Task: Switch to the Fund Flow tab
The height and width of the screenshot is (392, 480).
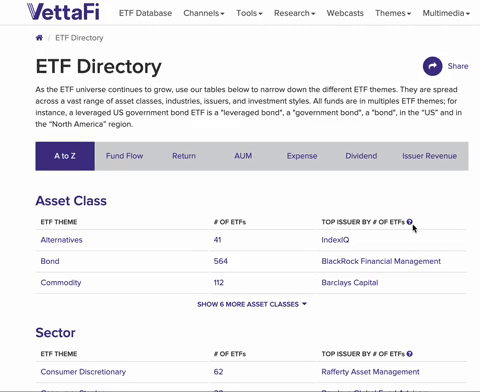Action: click(124, 156)
